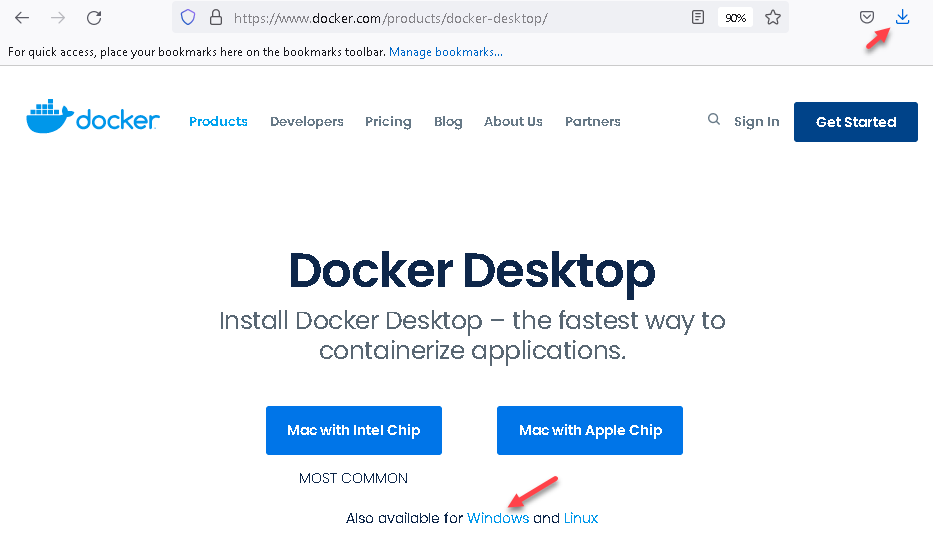Click the Manage bookmarks link
Image resolution: width=933 pixels, height=557 pixels.
tap(446, 52)
